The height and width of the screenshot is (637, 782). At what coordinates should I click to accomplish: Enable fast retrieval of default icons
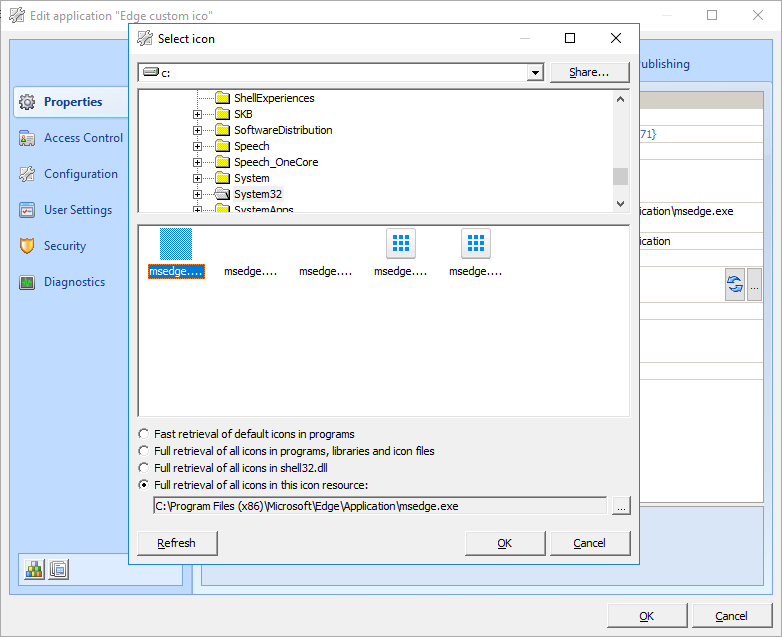pyautogui.click(x=146, y=434)
